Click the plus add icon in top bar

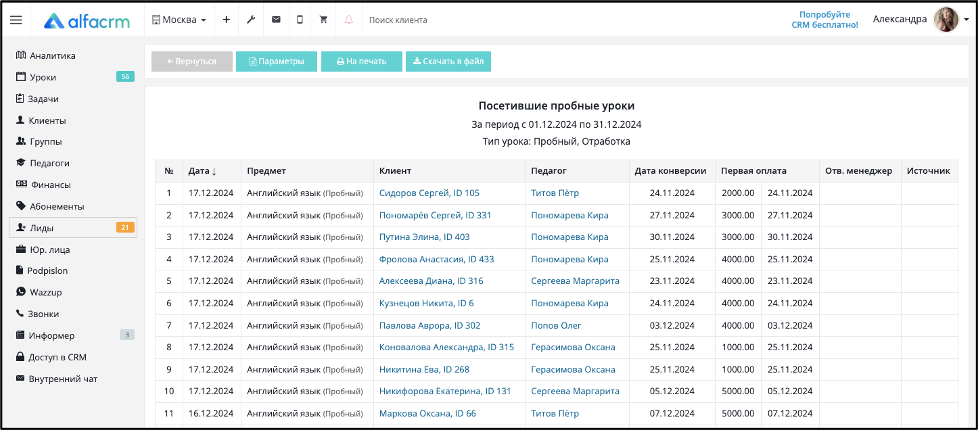click(226, 19)
